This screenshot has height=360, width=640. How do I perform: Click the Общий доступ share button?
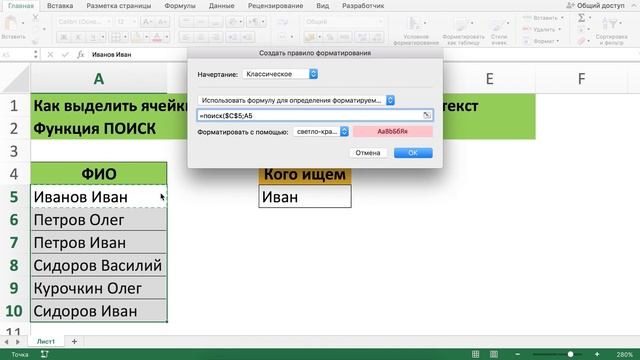(596, 5)
